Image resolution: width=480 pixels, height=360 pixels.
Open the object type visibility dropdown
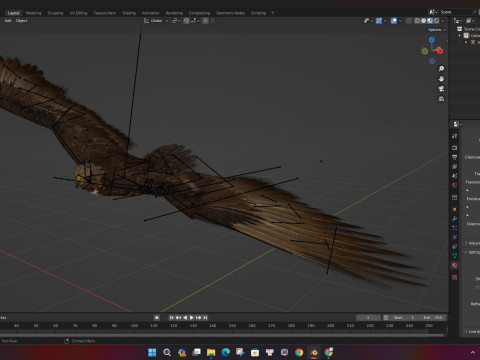pos(368,21)
